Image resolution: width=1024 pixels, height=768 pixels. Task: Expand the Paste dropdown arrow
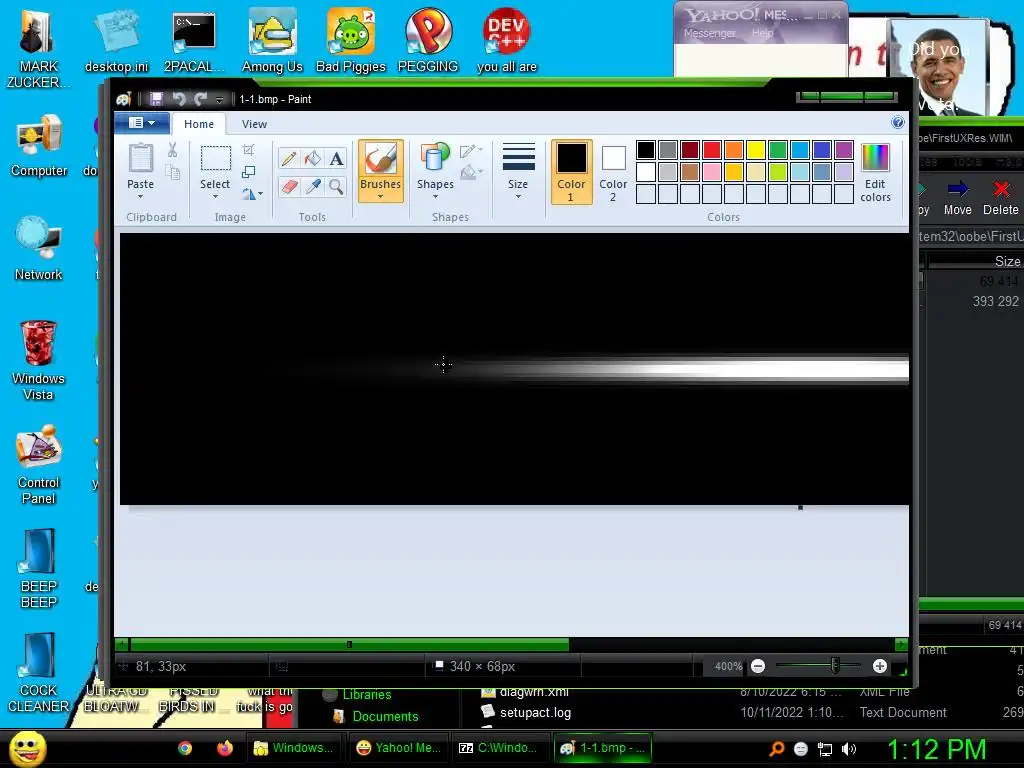[x=140, y=196]
